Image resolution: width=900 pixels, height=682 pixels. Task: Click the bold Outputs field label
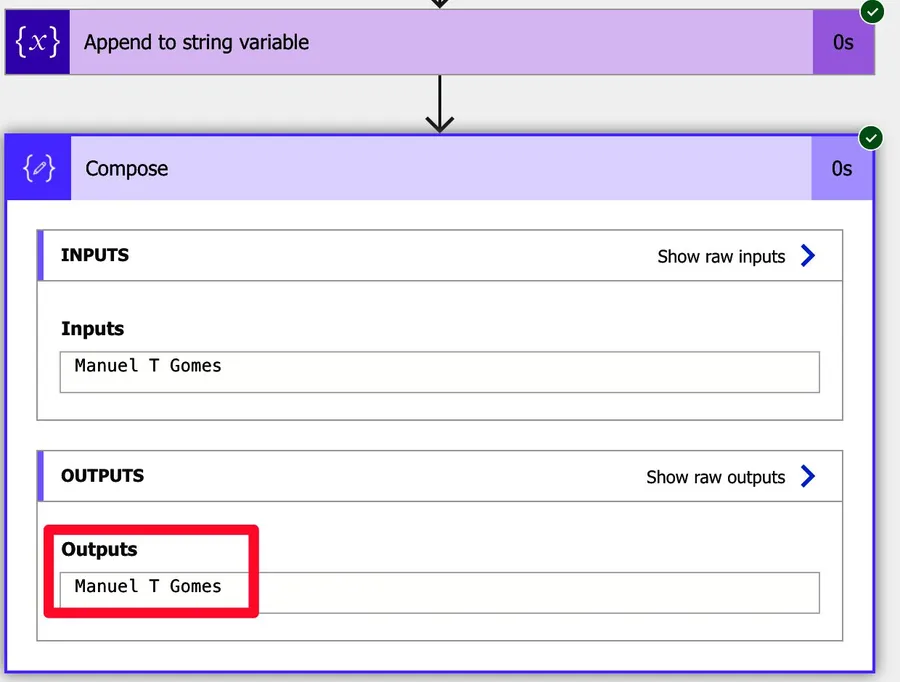pyautogui.click(x=99, y=549)
